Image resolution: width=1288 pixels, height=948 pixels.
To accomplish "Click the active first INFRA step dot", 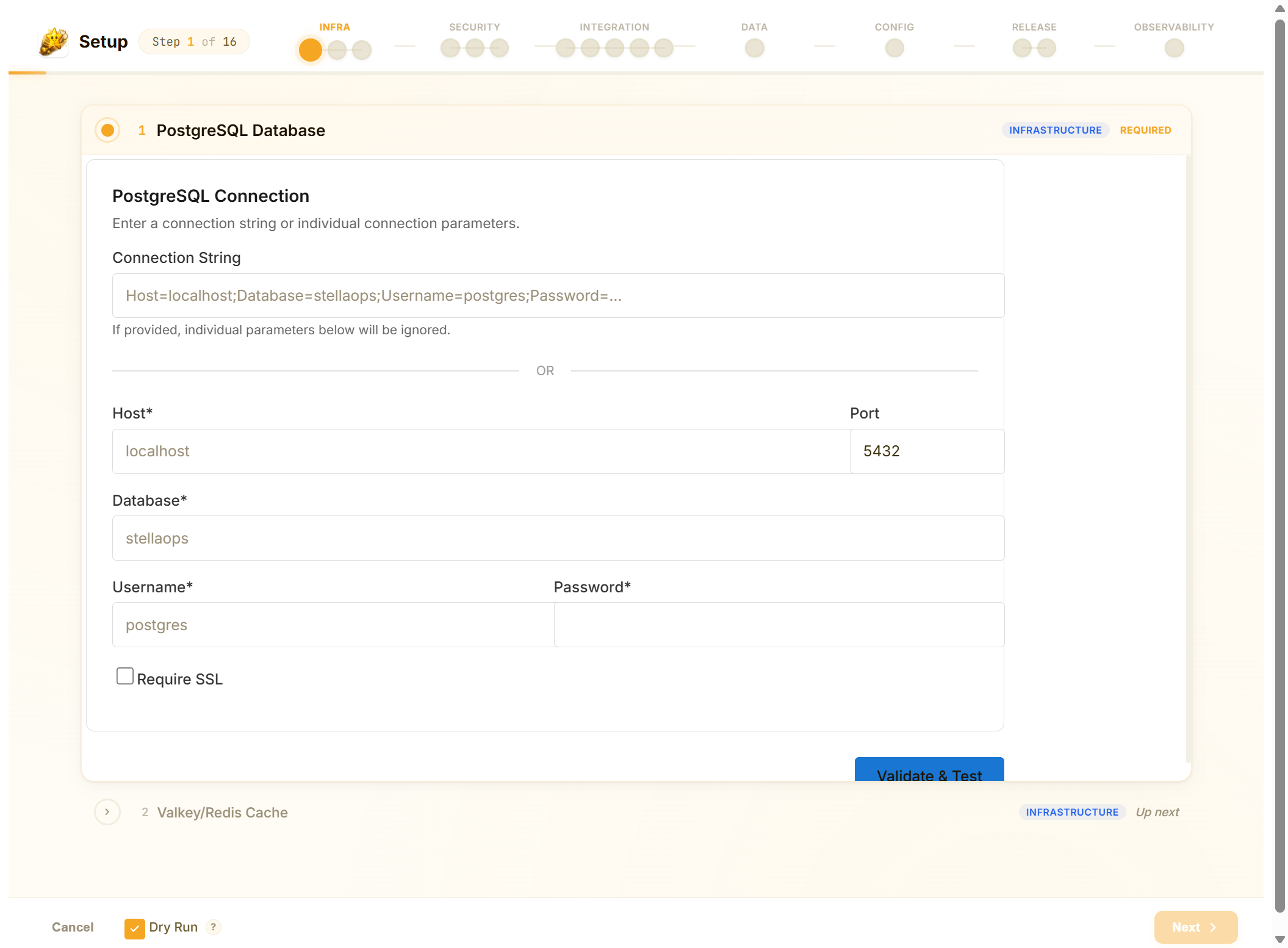I will pos(310,49).
